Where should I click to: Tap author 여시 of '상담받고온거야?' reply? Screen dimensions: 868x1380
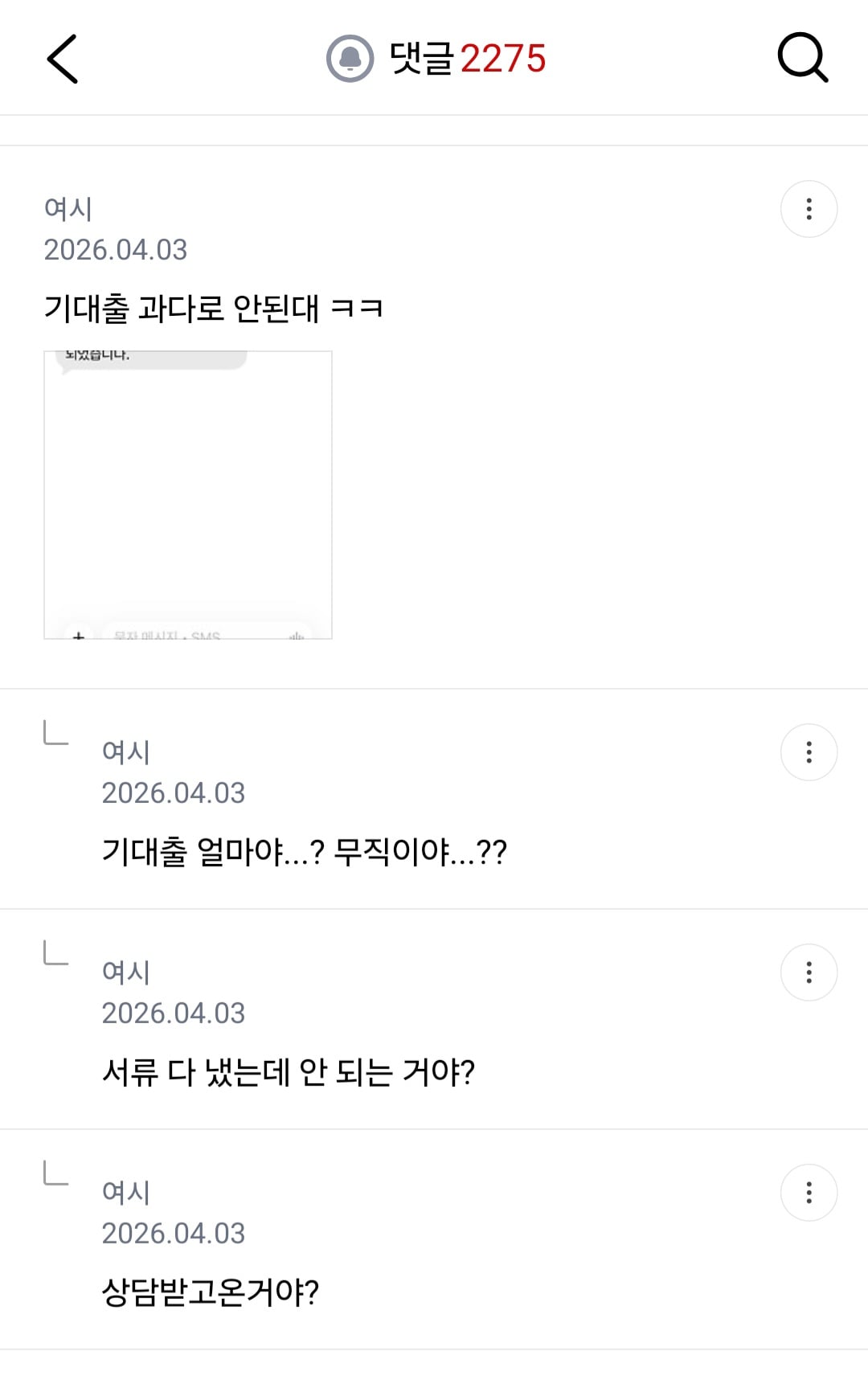126,1193
